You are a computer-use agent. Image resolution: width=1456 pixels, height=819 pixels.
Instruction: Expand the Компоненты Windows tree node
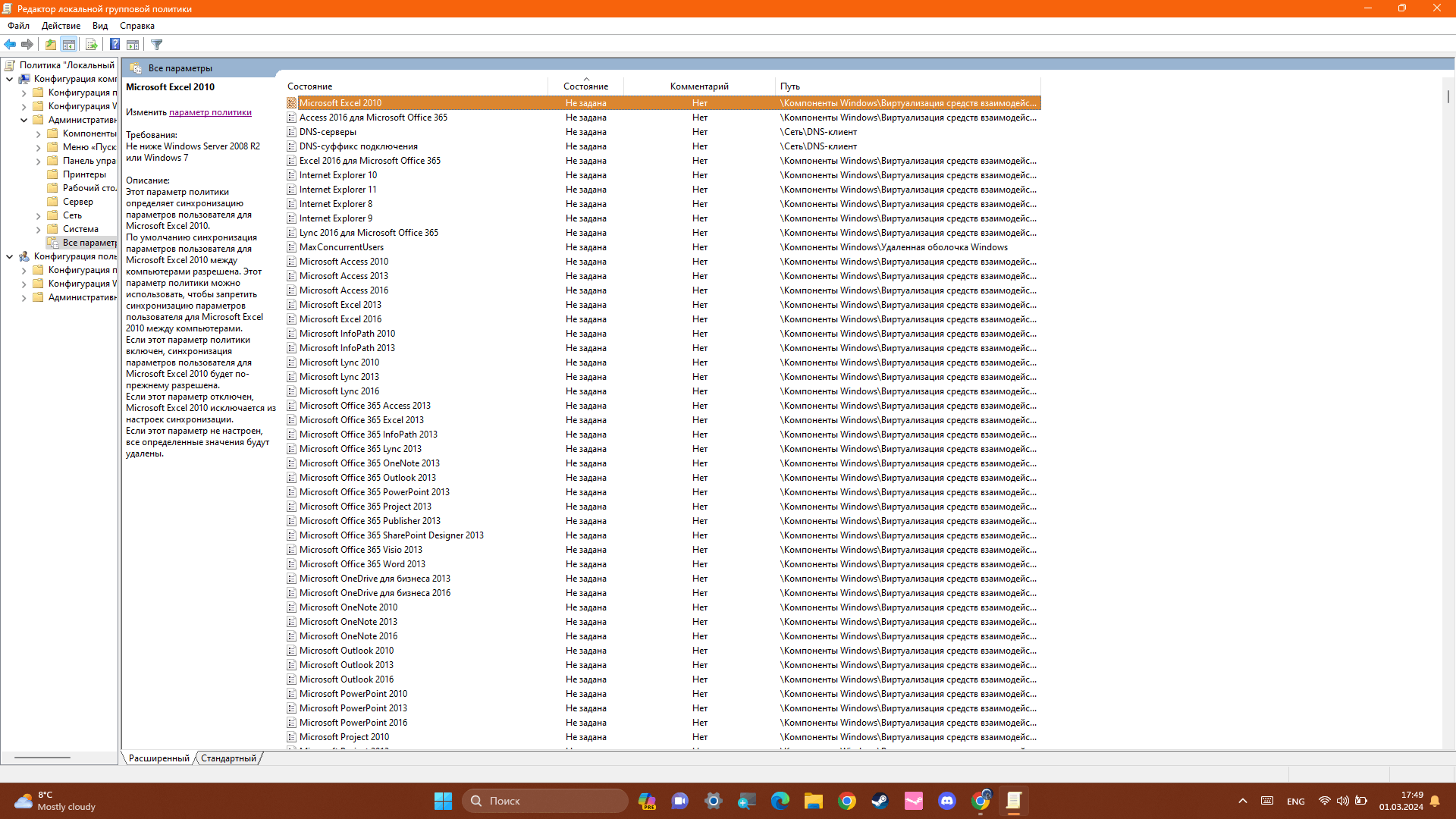(38, 133)
